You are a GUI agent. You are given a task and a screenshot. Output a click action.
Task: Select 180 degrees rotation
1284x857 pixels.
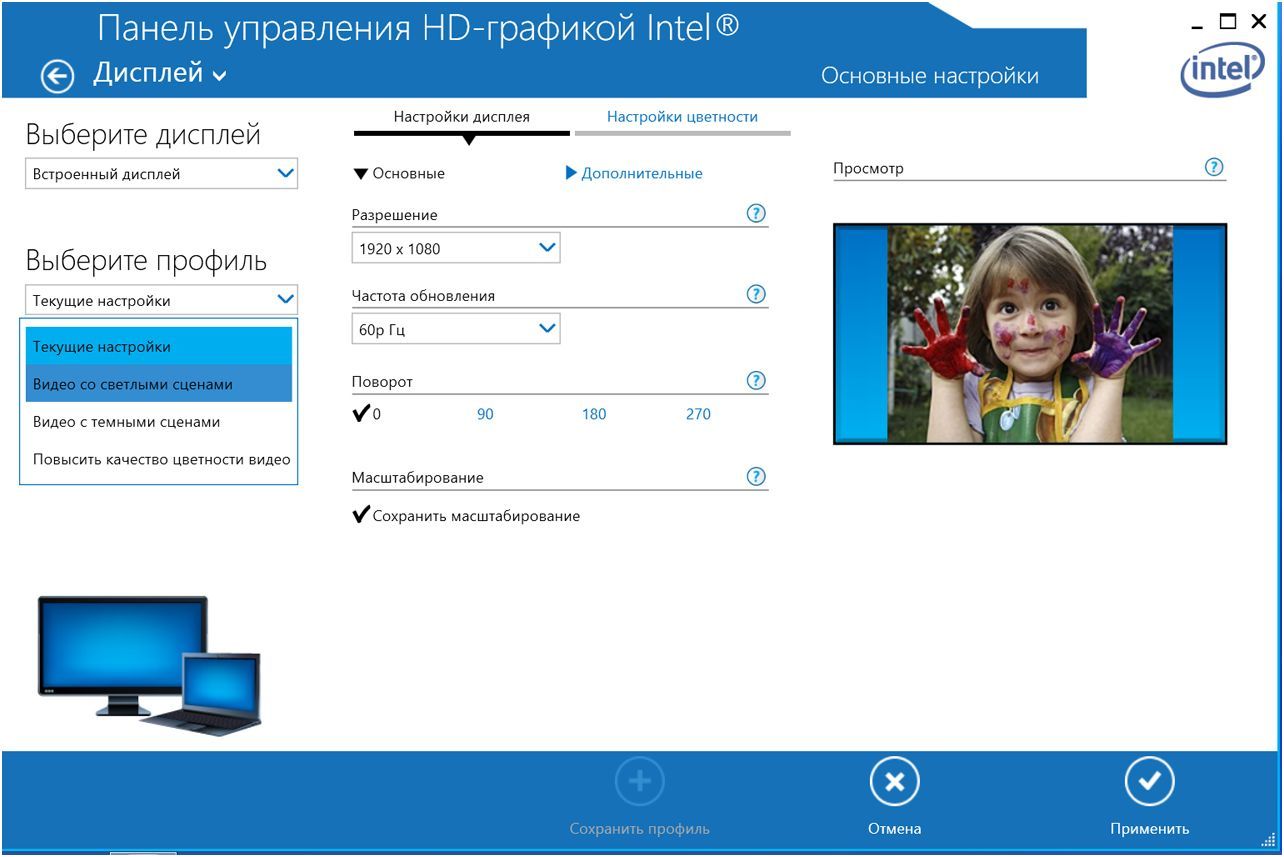pos(594,413)
